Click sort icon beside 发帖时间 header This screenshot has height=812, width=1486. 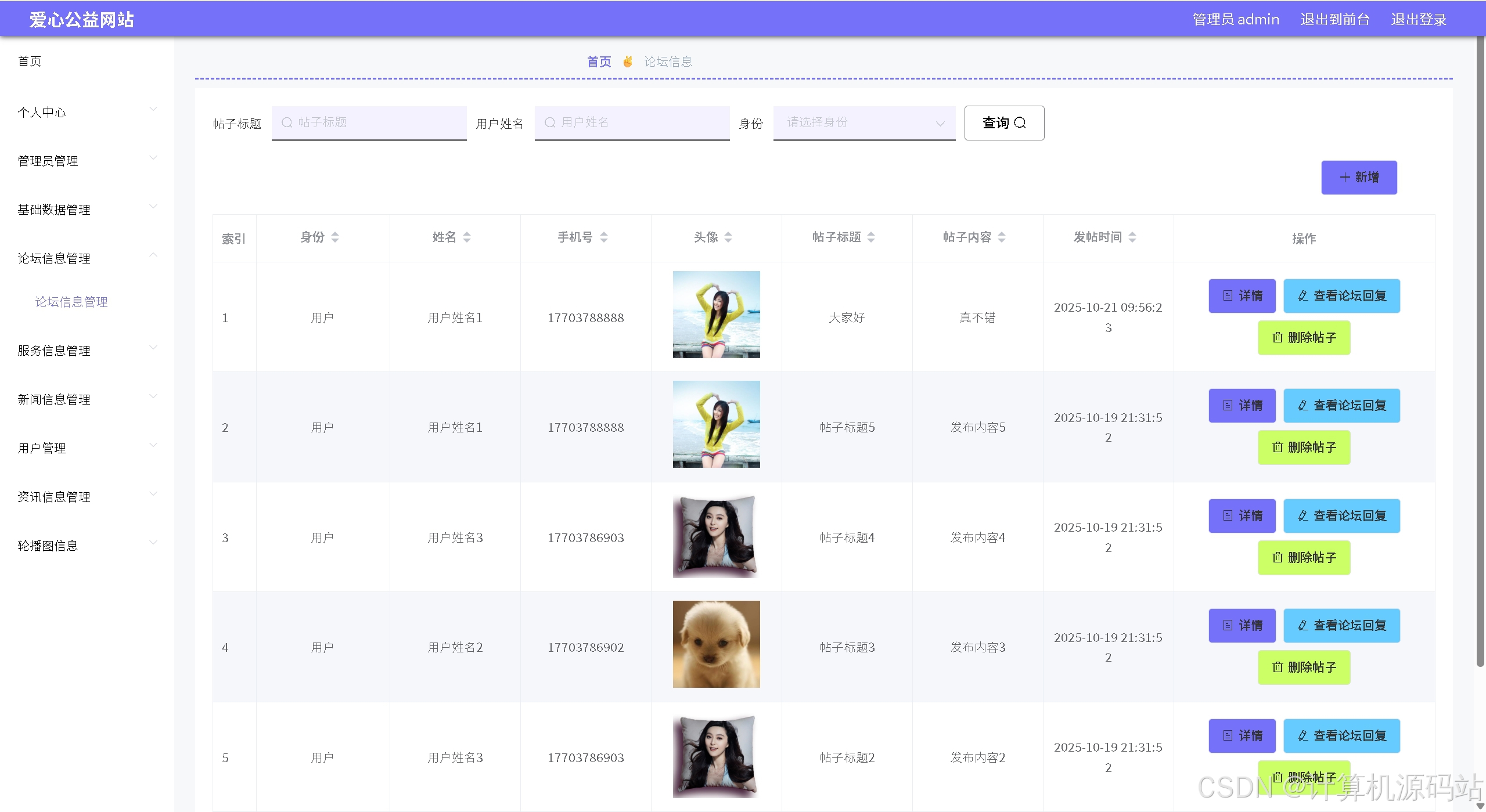click(1132, 237)
